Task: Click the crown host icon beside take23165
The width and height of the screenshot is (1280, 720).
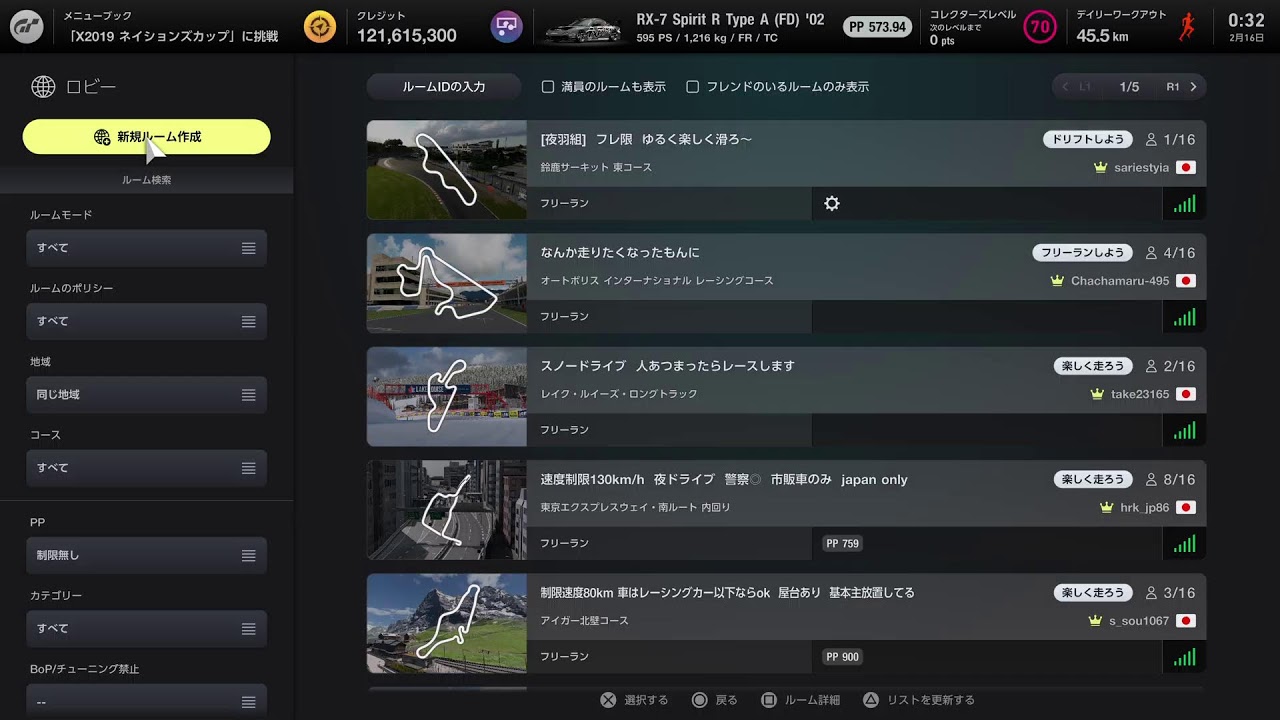Action: (1097, 394)
